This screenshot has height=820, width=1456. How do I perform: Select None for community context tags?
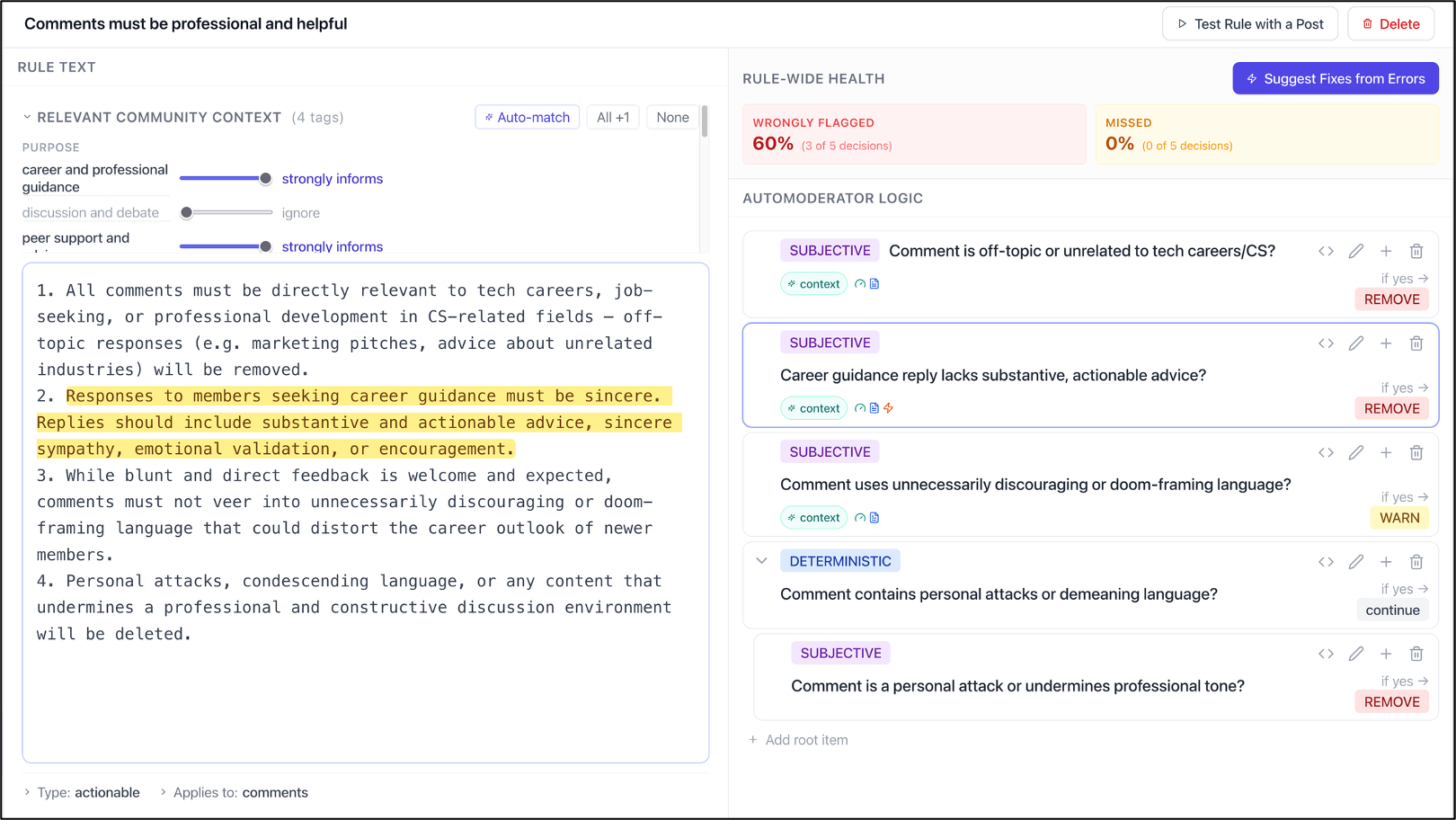[672, 117]
